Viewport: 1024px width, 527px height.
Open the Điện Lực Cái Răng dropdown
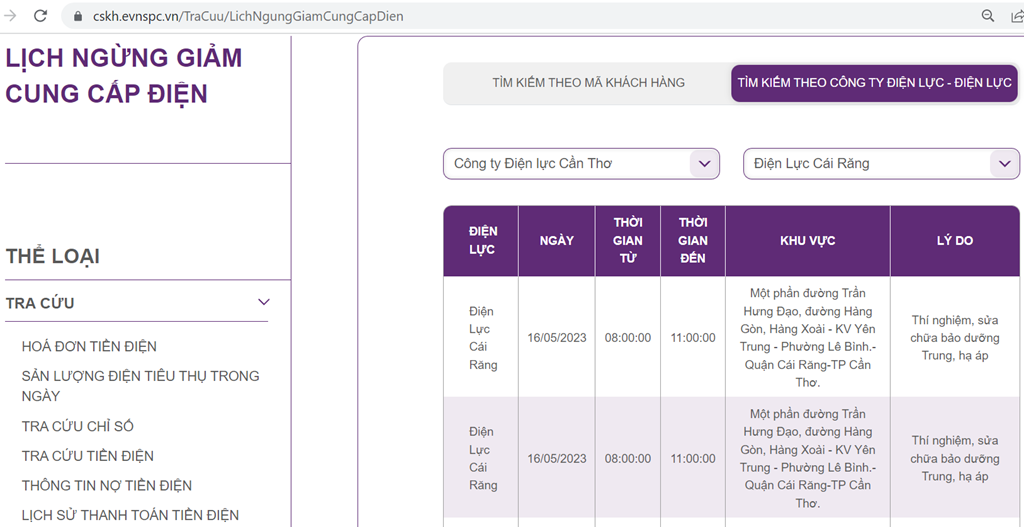[x=881, y=163]
